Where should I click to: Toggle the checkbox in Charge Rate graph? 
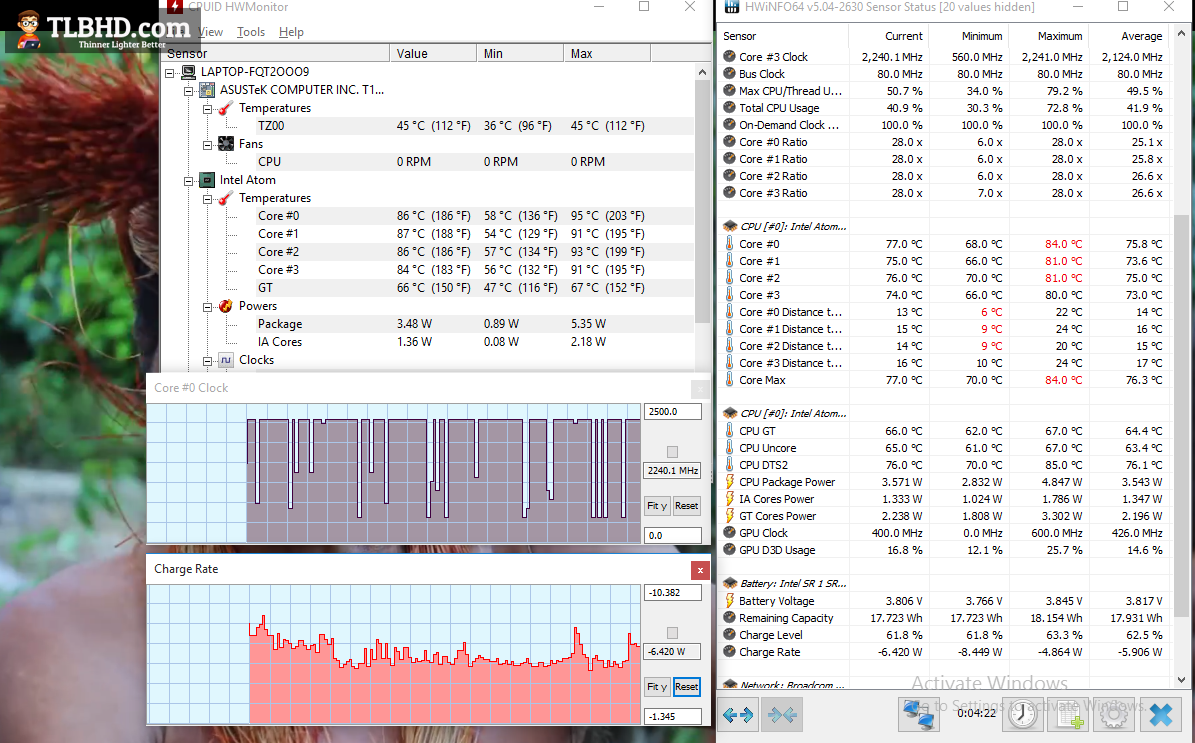[x=672, y=633]
